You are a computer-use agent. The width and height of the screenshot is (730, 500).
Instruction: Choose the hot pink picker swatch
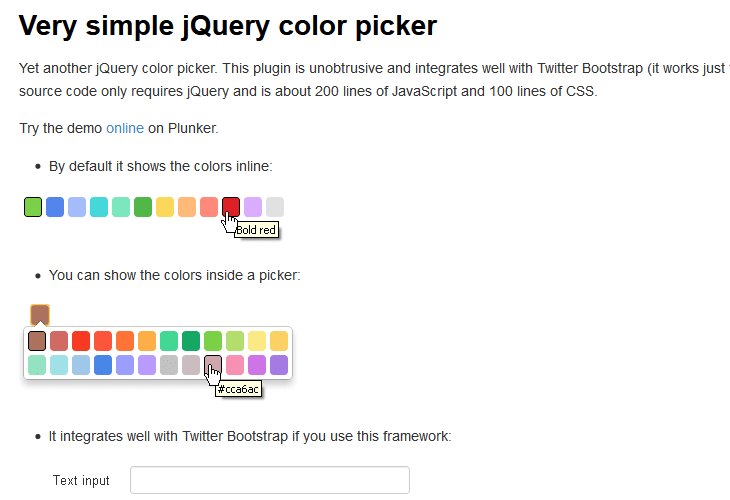[x=235, y=365]
